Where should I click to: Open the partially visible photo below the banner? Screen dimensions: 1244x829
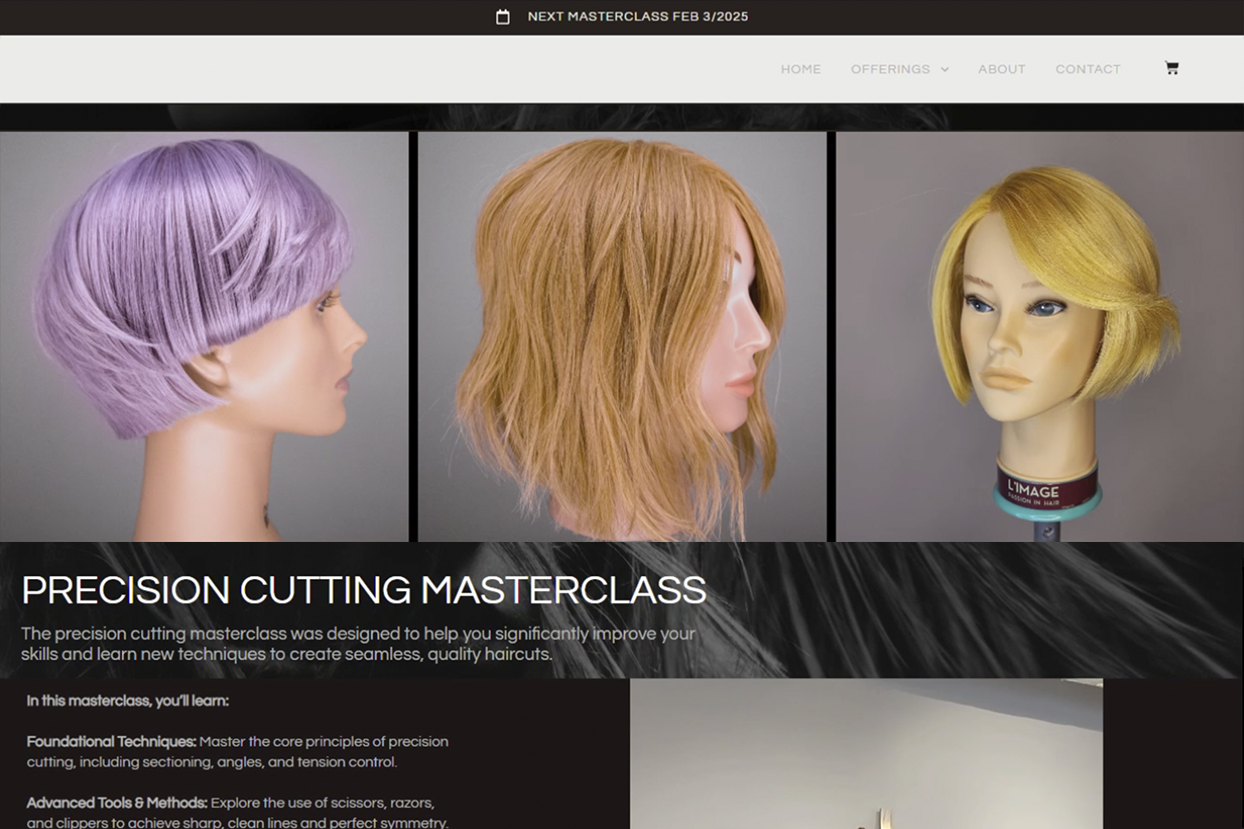pyautogui.click(x=865, y=755)
